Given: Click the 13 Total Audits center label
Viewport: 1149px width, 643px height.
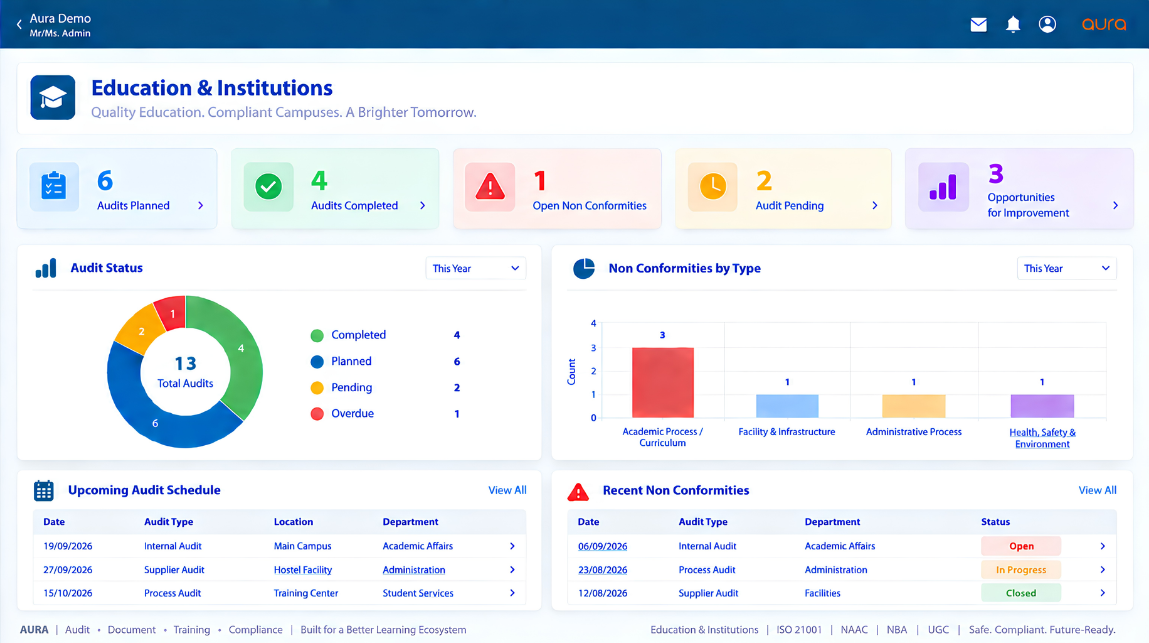Looking at the screenshot, I should (185, 372).
